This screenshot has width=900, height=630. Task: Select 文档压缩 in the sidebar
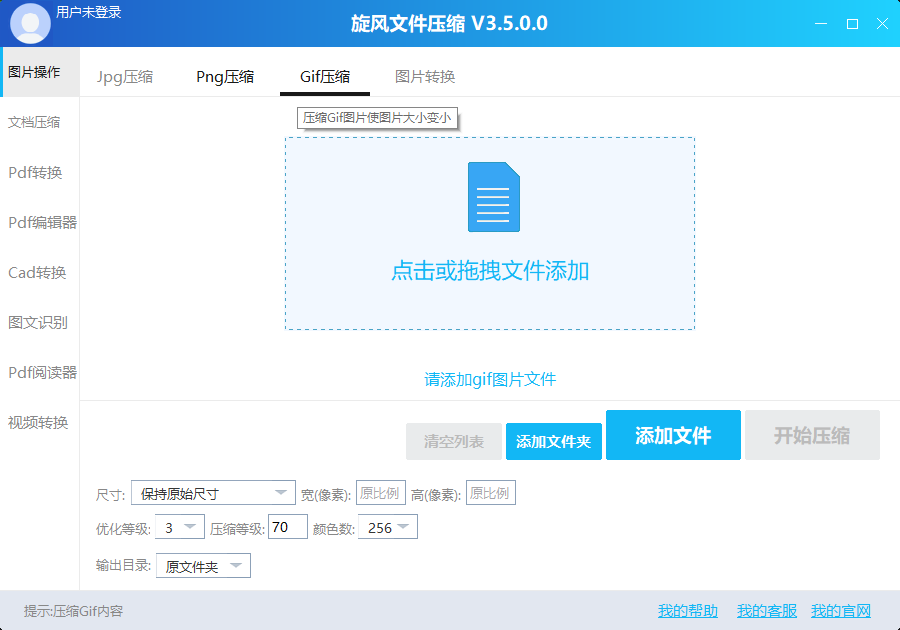coord(35,122)
